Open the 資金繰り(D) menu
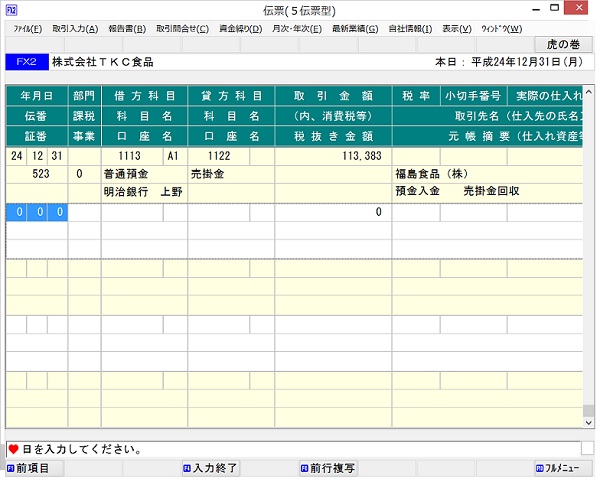This screenshot has height=482, width=600. coord(241,29)
